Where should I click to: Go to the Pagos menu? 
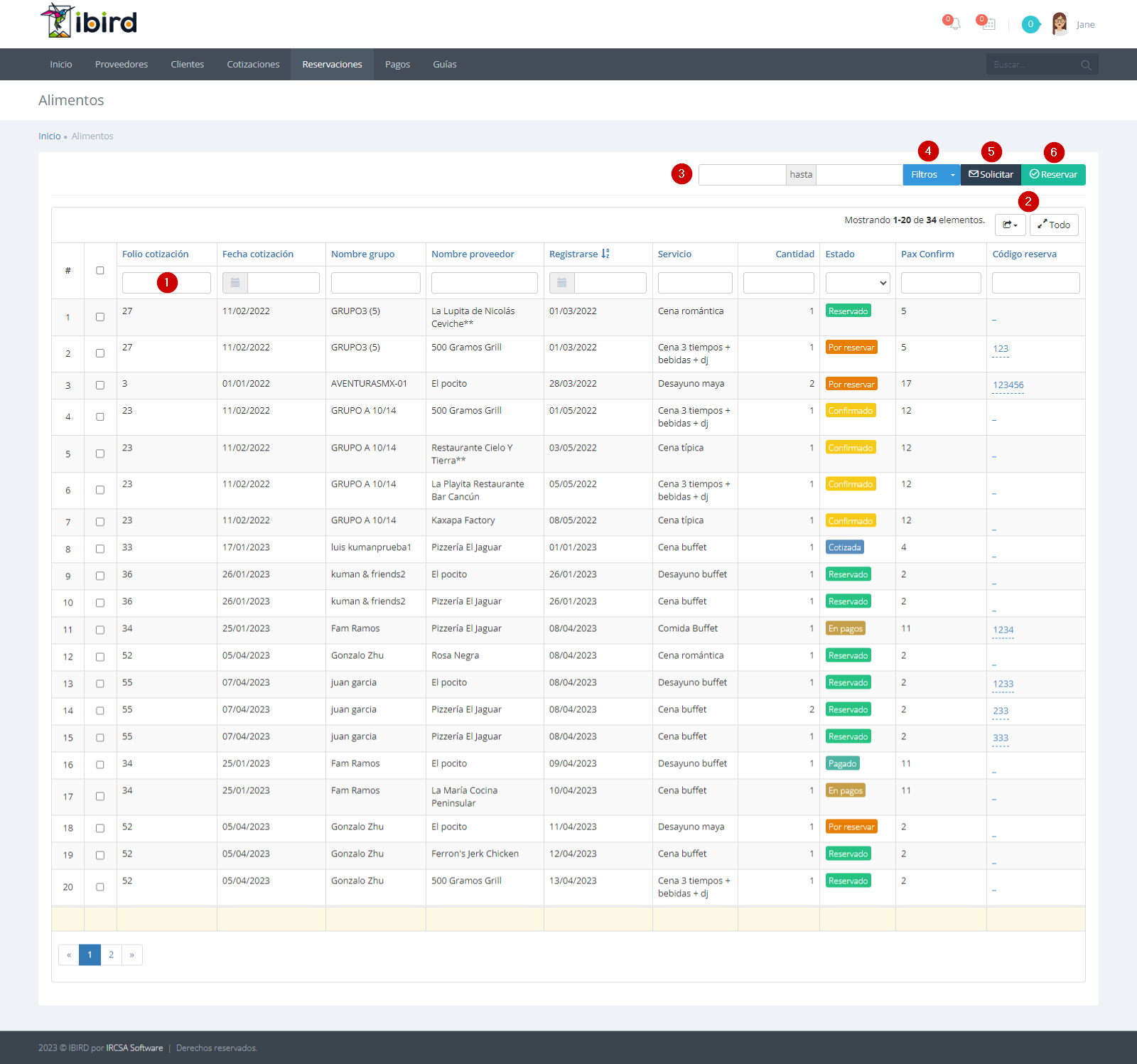coord(397,65)
